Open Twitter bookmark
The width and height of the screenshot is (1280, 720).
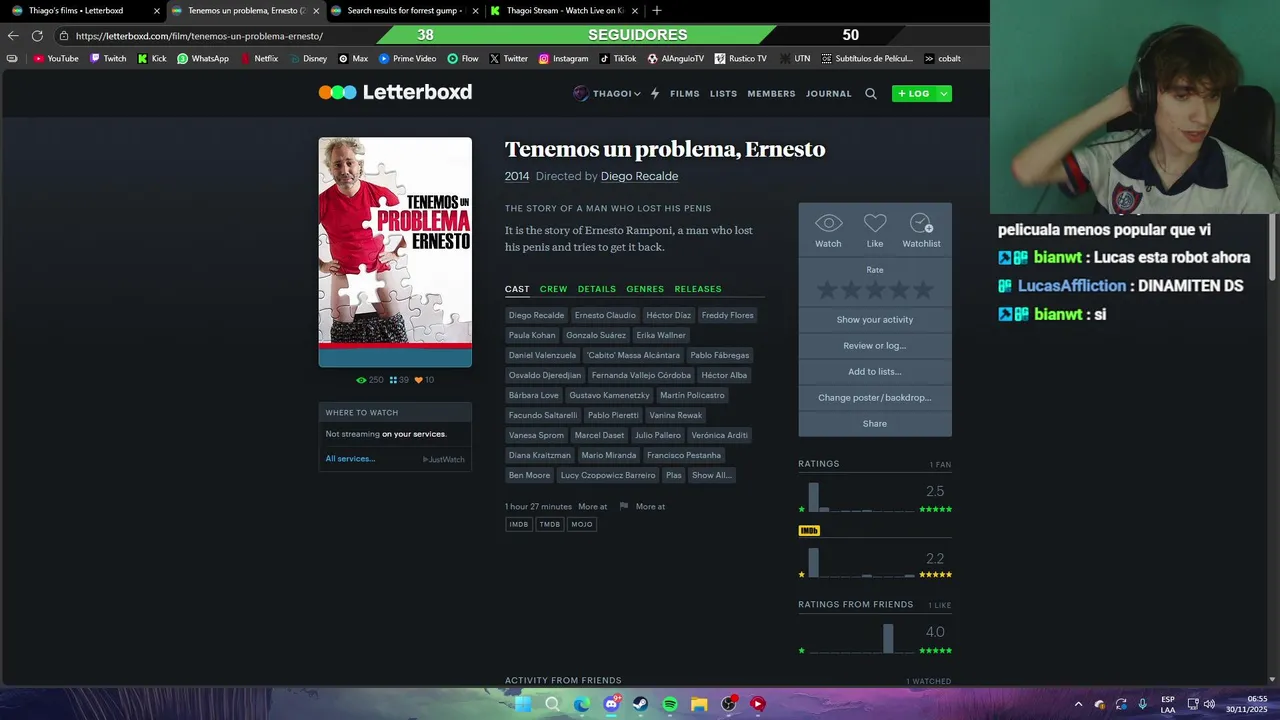click(508, 58)
